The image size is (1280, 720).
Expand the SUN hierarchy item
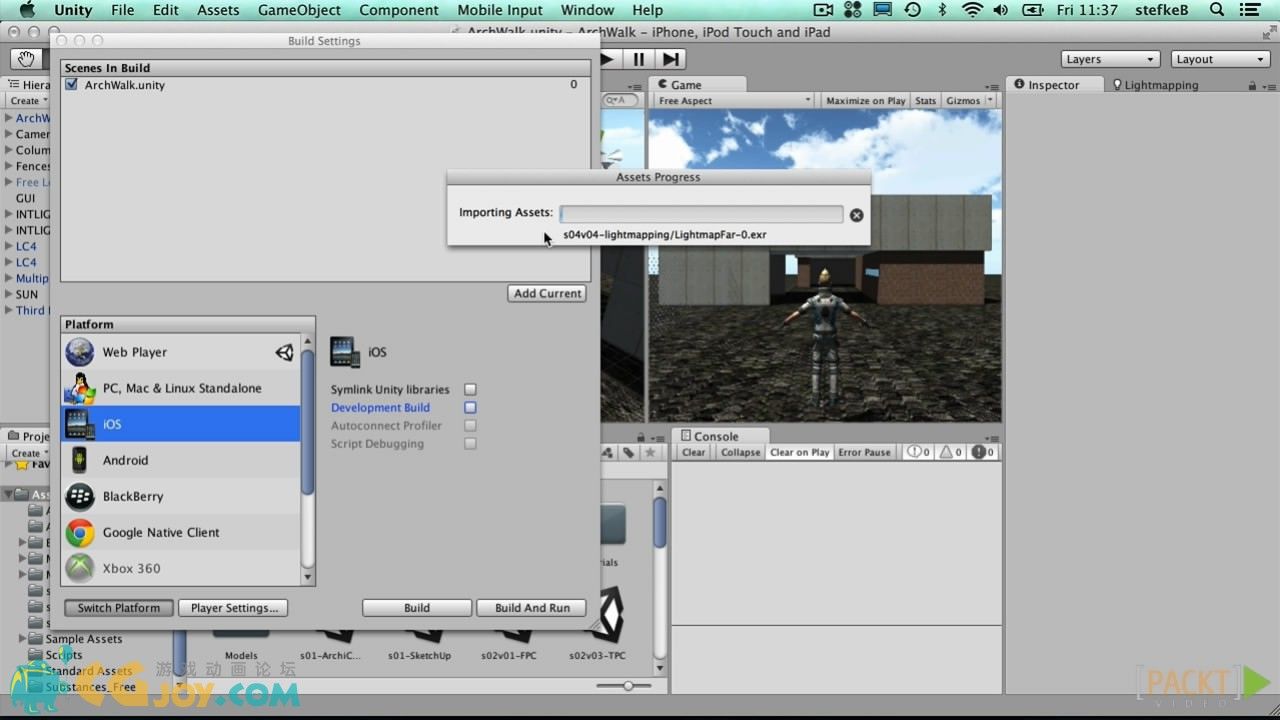click(x=9, y=294)
